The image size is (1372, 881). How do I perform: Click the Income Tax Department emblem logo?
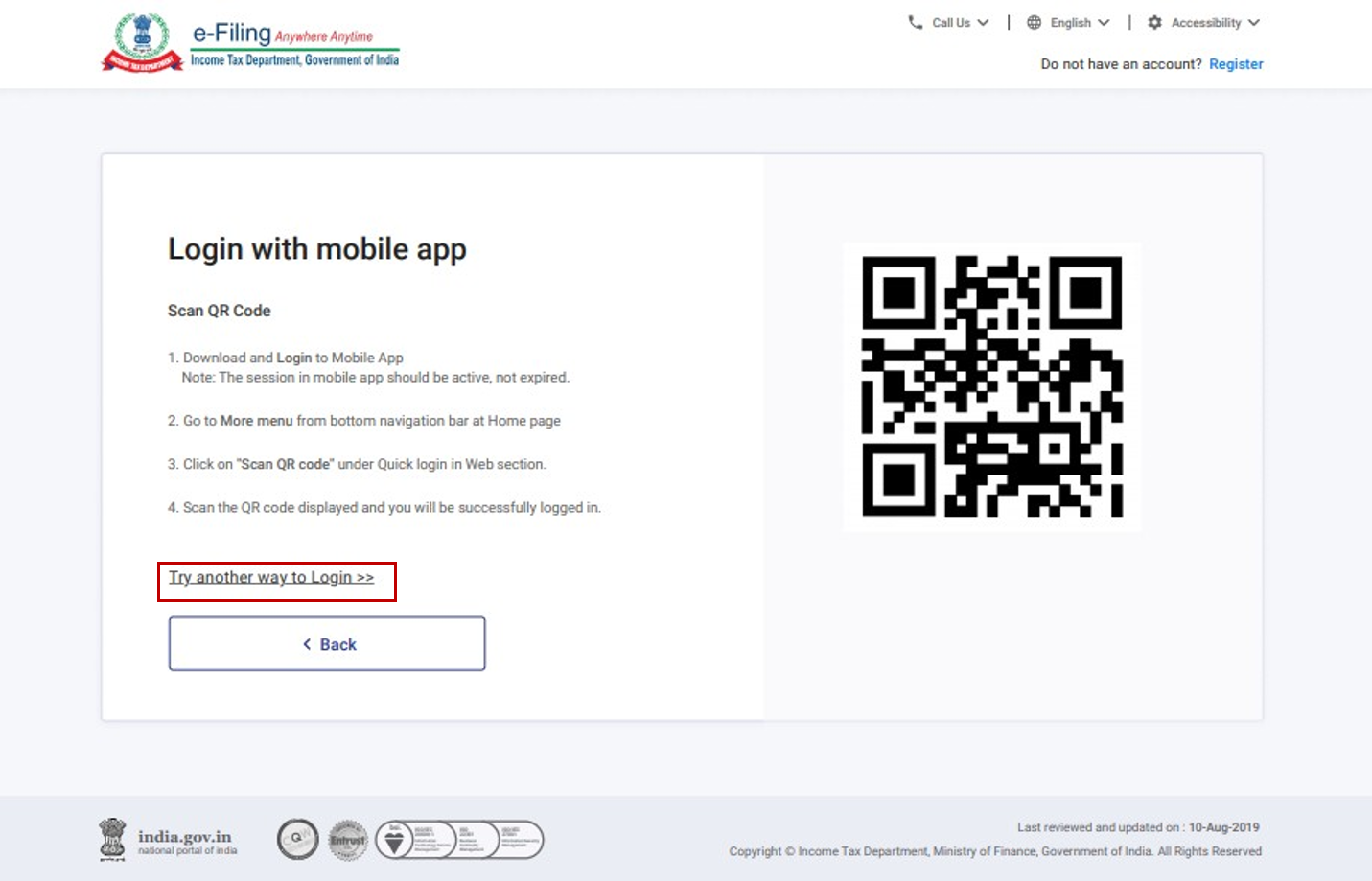142,43
